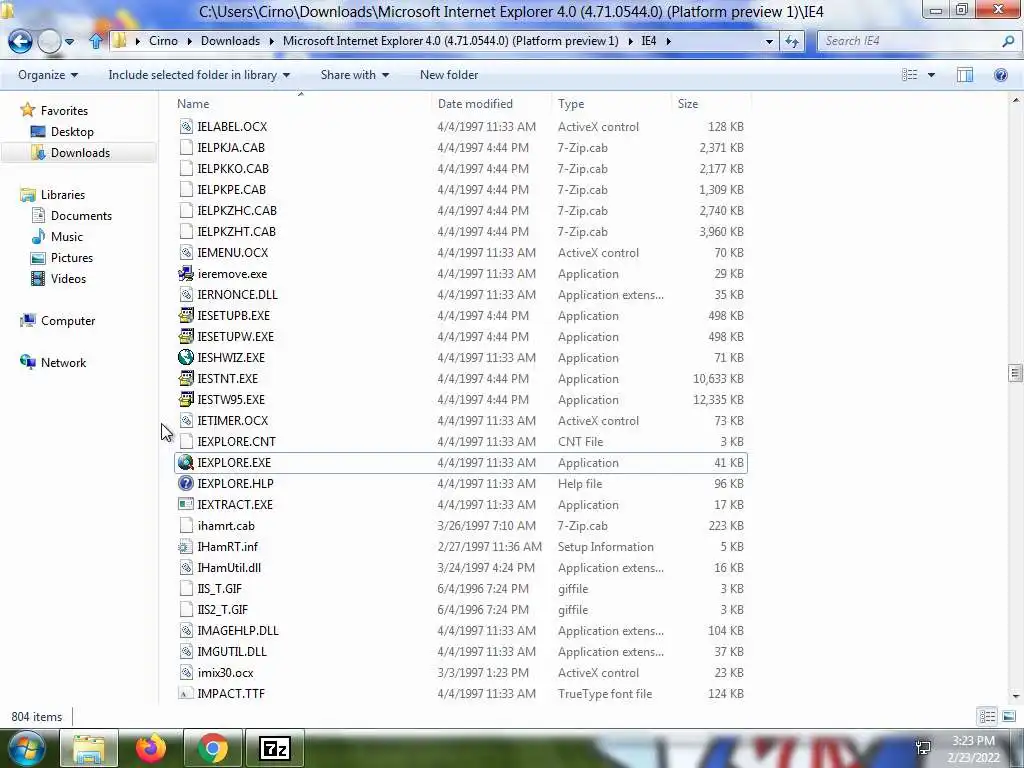1024x768 pixels.
Task: Select the IESHWIZ.EXE globe icon
Action: 186,357
